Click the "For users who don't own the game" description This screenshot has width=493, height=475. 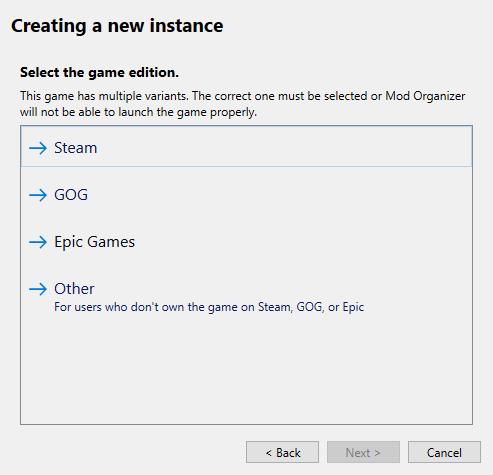(209, 307)
